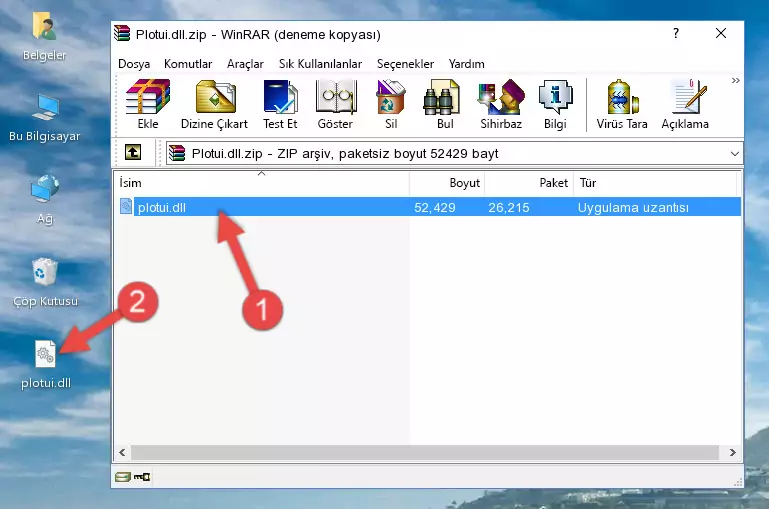Screen dimensions: 769x509
Task: Launch the Sihirbaz wizard
Action: tap(501, 104)
